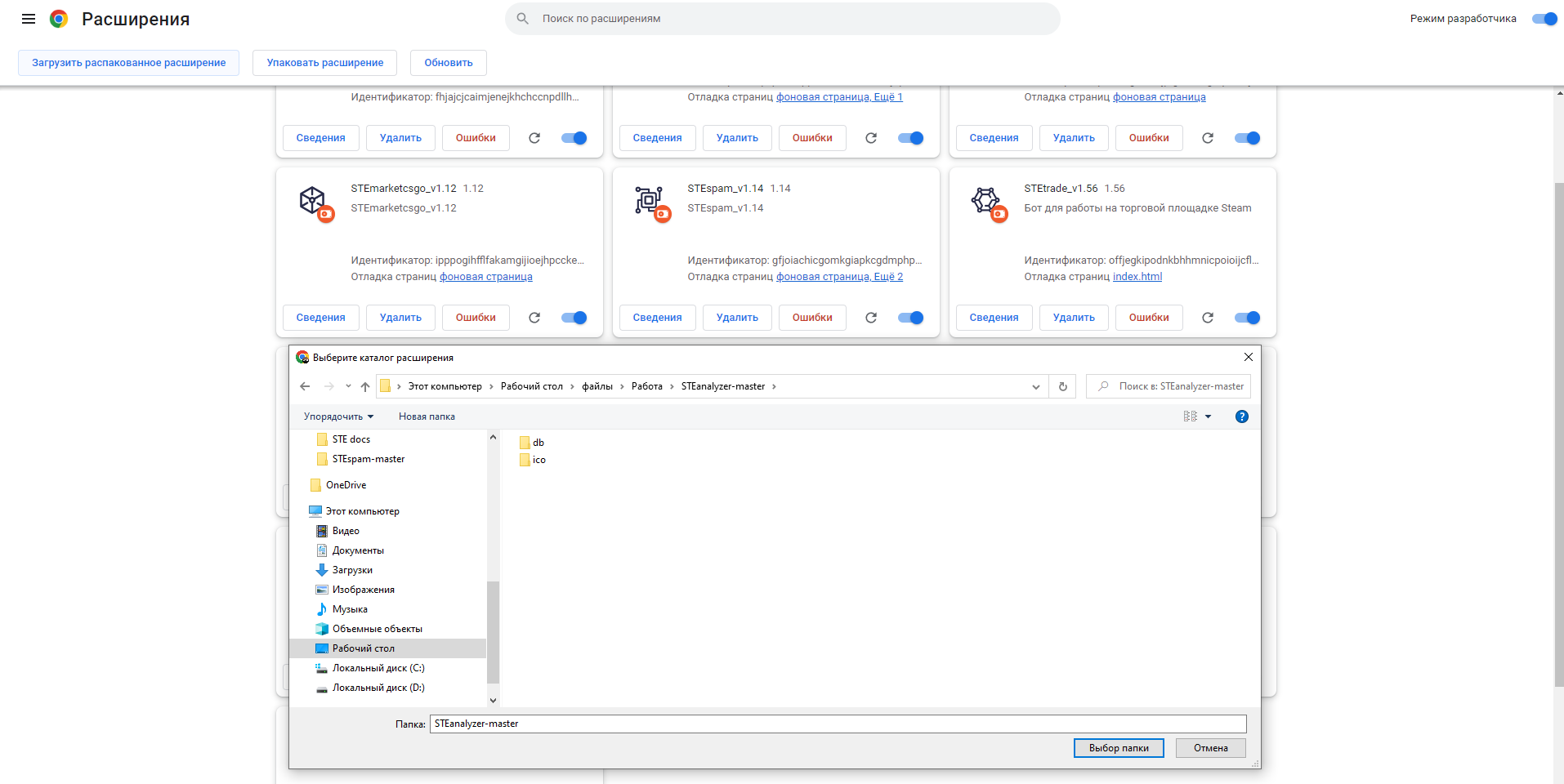Click Отмена button in dialog
The width and height of the screenshot is (1564, 784).
1210,748
